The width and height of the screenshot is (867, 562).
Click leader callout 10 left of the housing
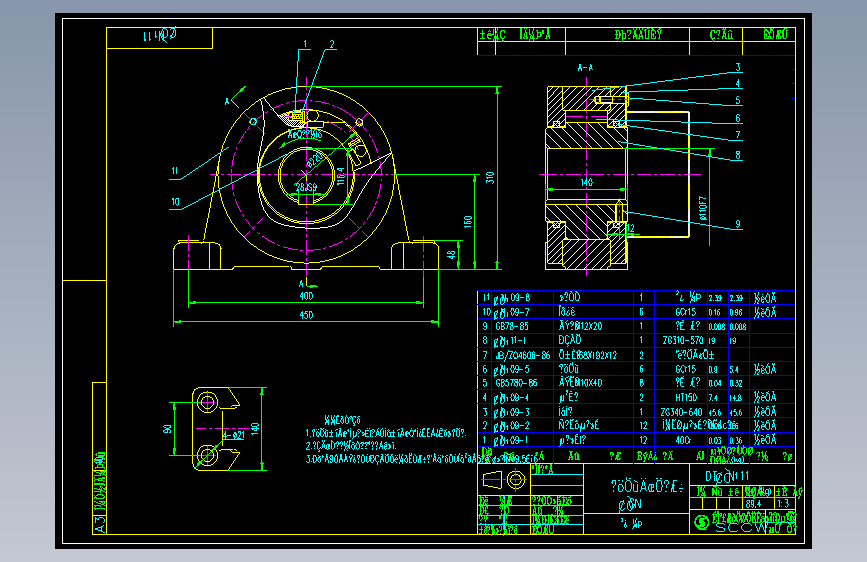click(x=175, y=202)
